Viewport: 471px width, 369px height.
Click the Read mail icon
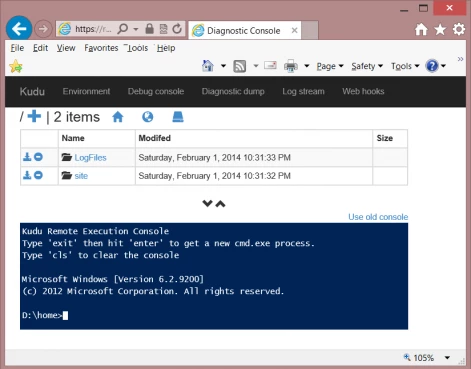pos(270,65)
